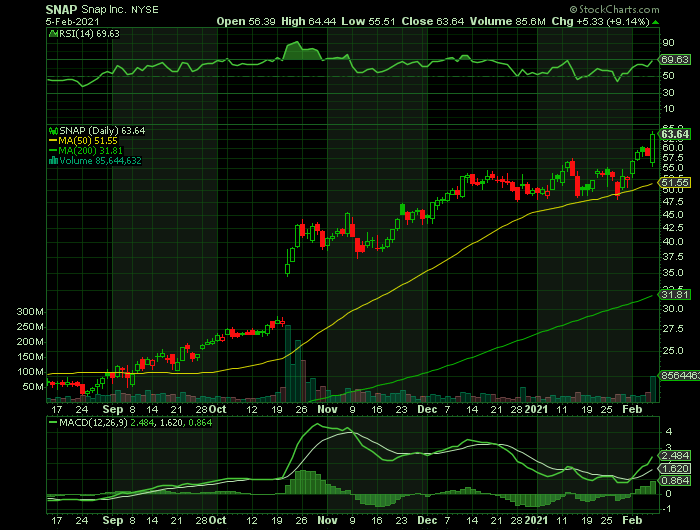Click the 2.484 MACD value label
The height and width of the screenshot is (530, 700).
[676, 456]
